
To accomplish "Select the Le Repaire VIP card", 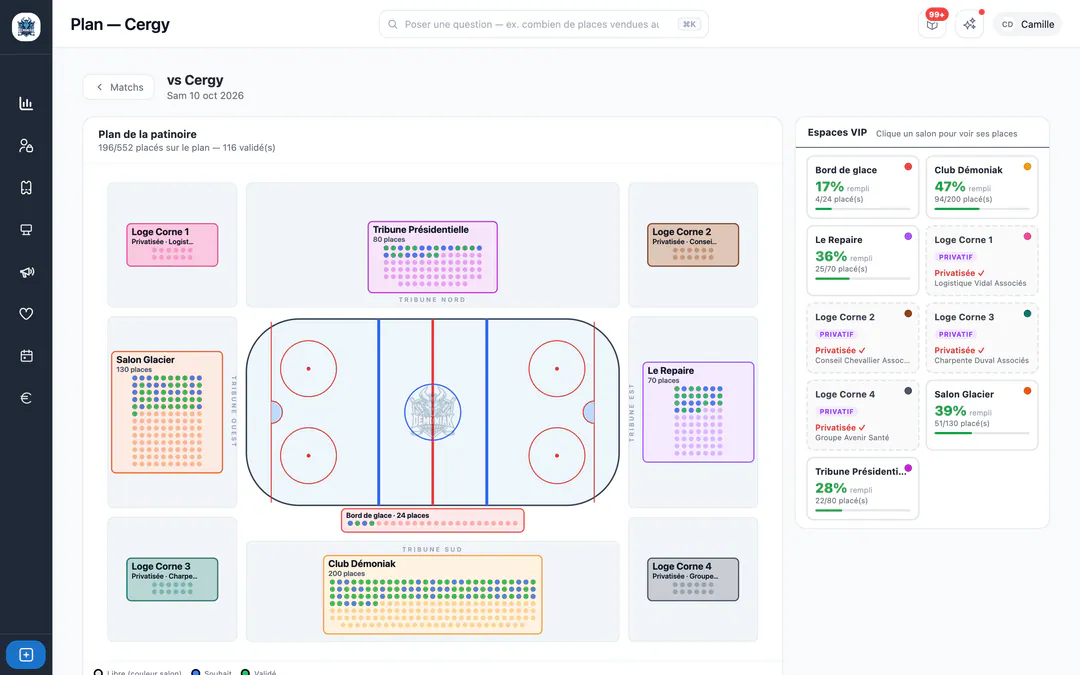I will pos(862,260).
